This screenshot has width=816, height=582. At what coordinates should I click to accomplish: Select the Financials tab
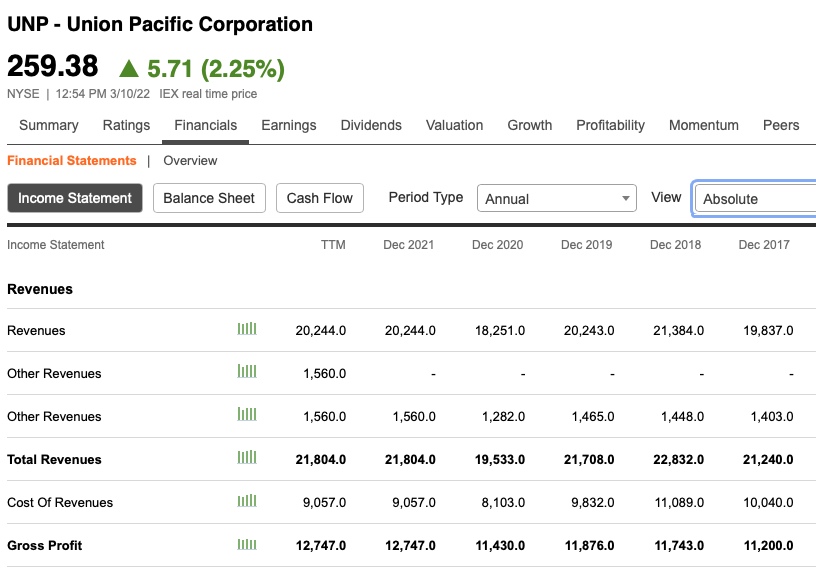point(206,125)
